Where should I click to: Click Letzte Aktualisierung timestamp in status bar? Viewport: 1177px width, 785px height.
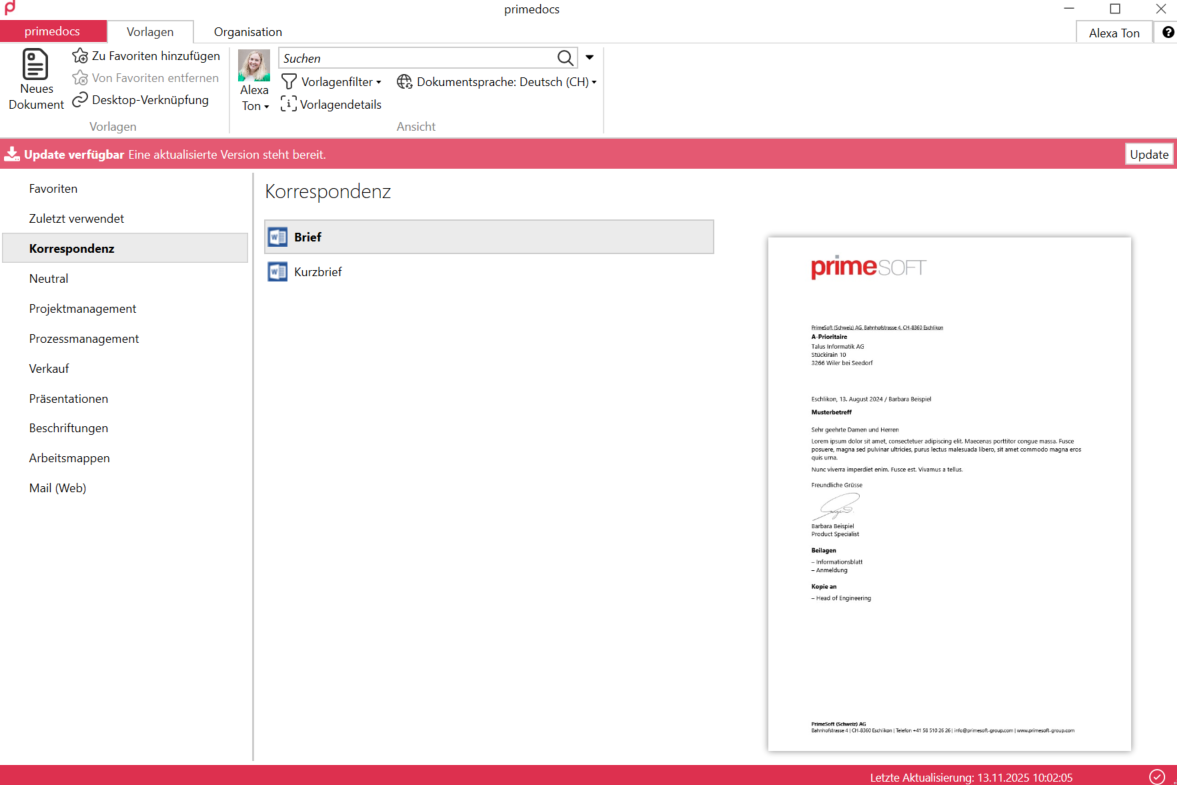[971, 777]
